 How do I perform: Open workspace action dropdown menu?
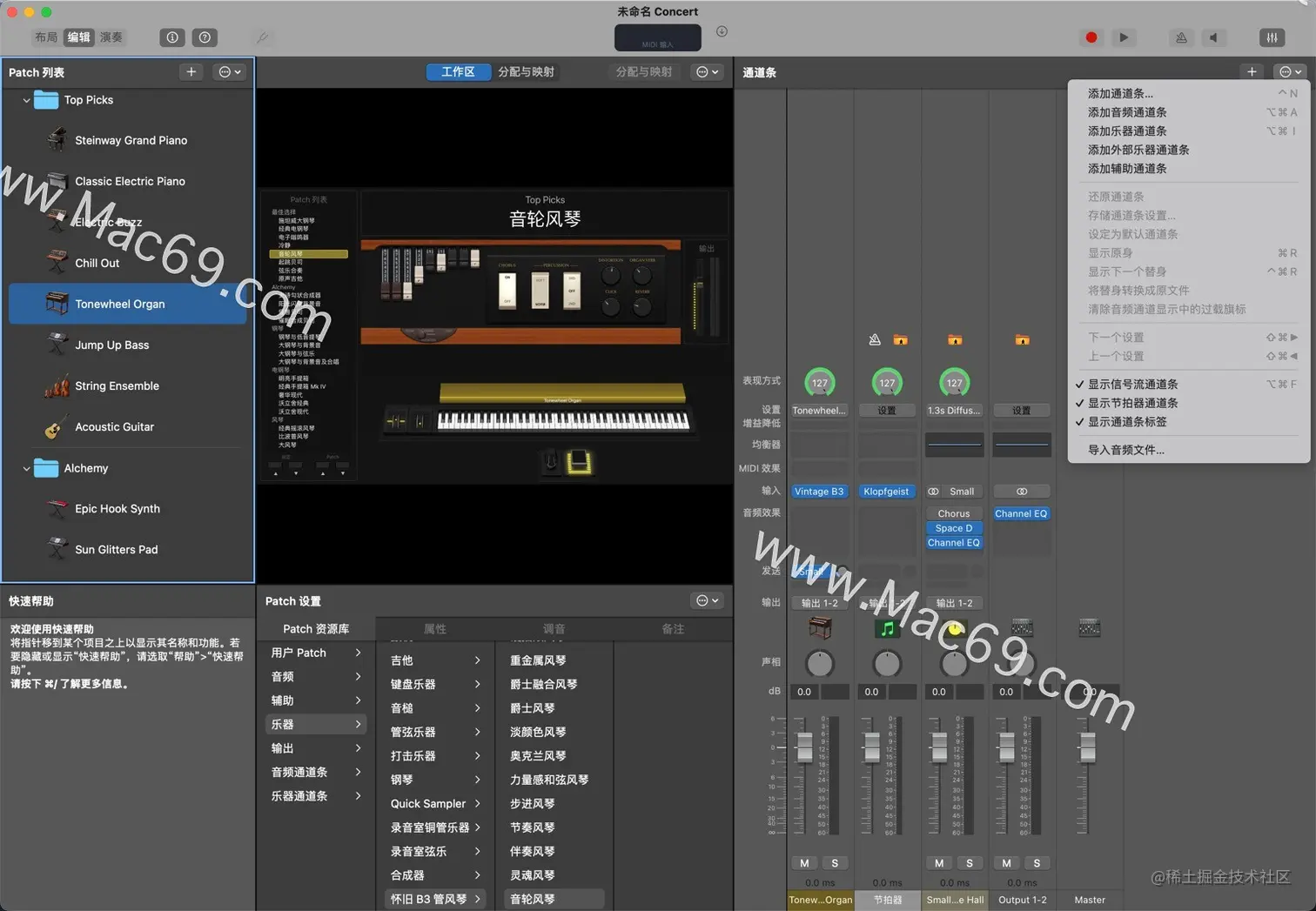tap(707, 72)
